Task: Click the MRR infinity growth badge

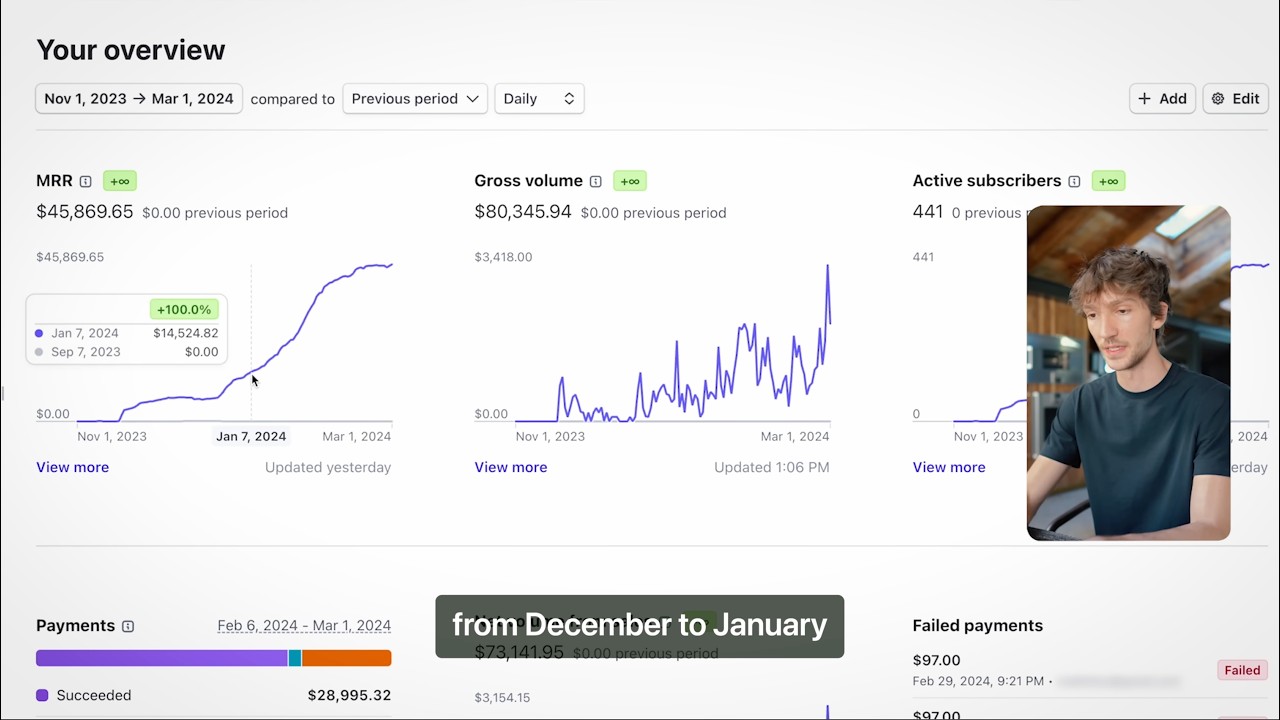Action: coord(119,181)
